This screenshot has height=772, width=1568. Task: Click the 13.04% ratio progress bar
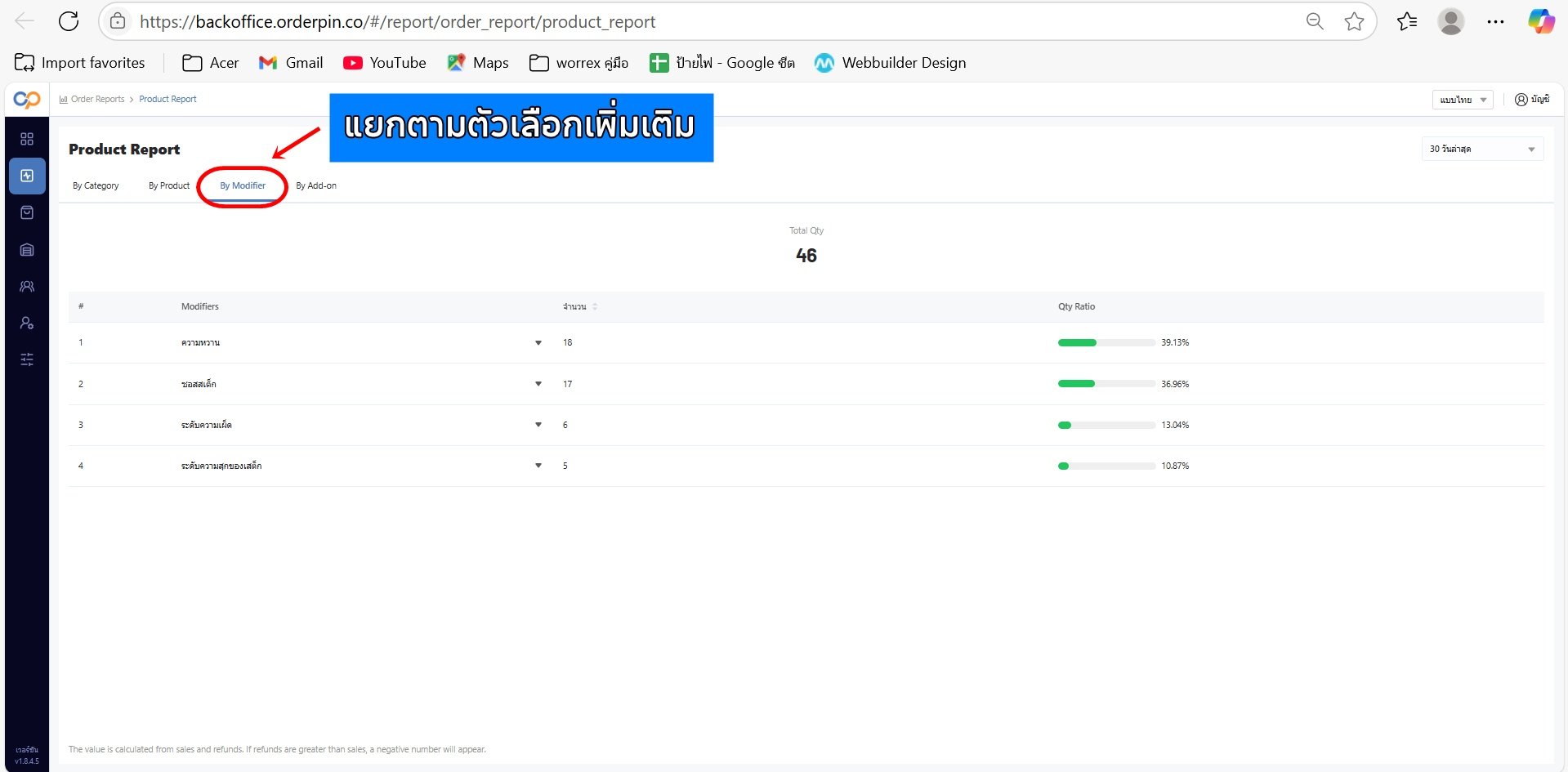click(1106, 425)
